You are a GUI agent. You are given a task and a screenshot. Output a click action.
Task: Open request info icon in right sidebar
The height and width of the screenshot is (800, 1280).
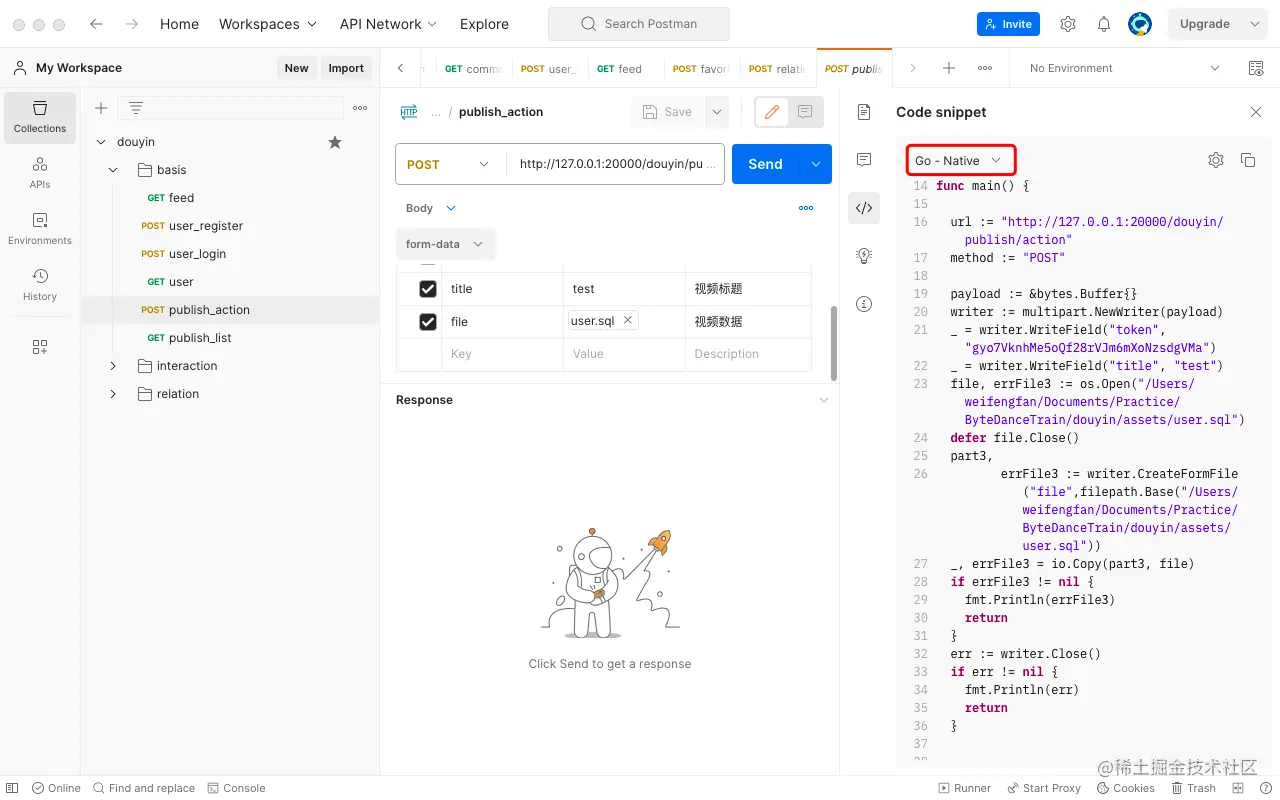coord(864,304)
